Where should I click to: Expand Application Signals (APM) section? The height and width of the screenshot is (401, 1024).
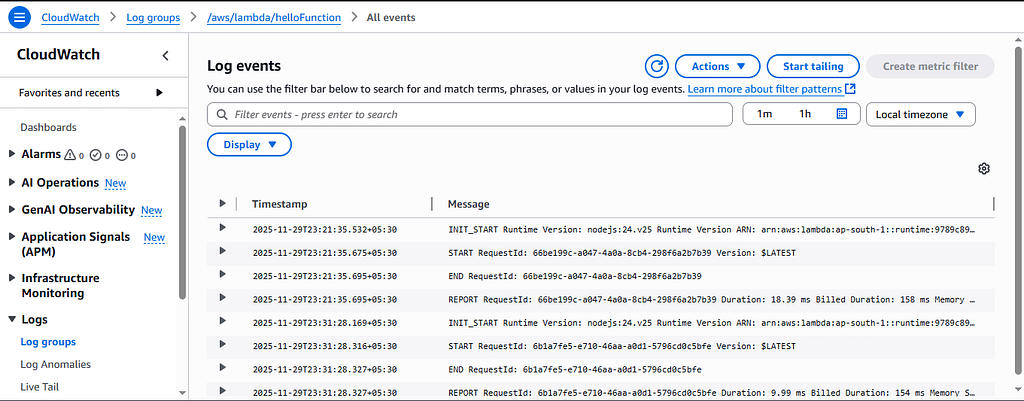click(12, 236)
